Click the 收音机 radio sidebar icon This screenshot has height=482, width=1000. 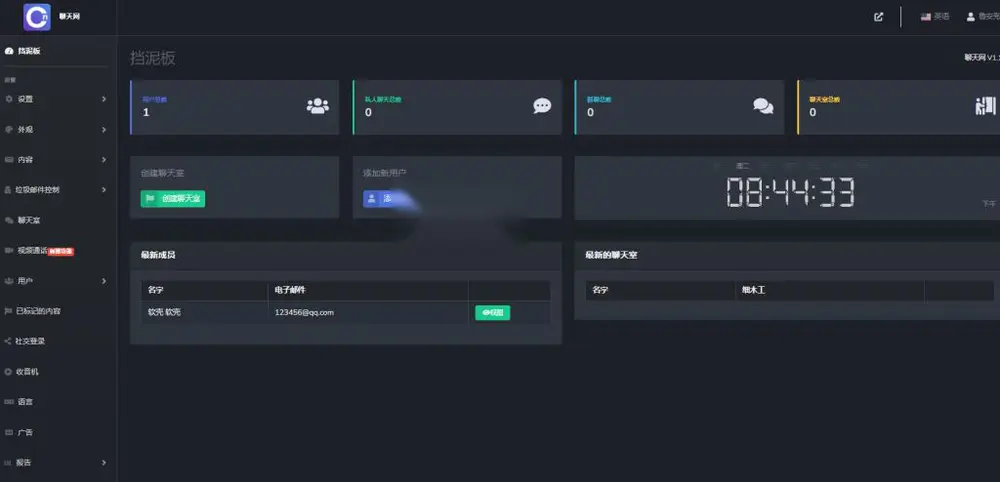click(8, 372)
